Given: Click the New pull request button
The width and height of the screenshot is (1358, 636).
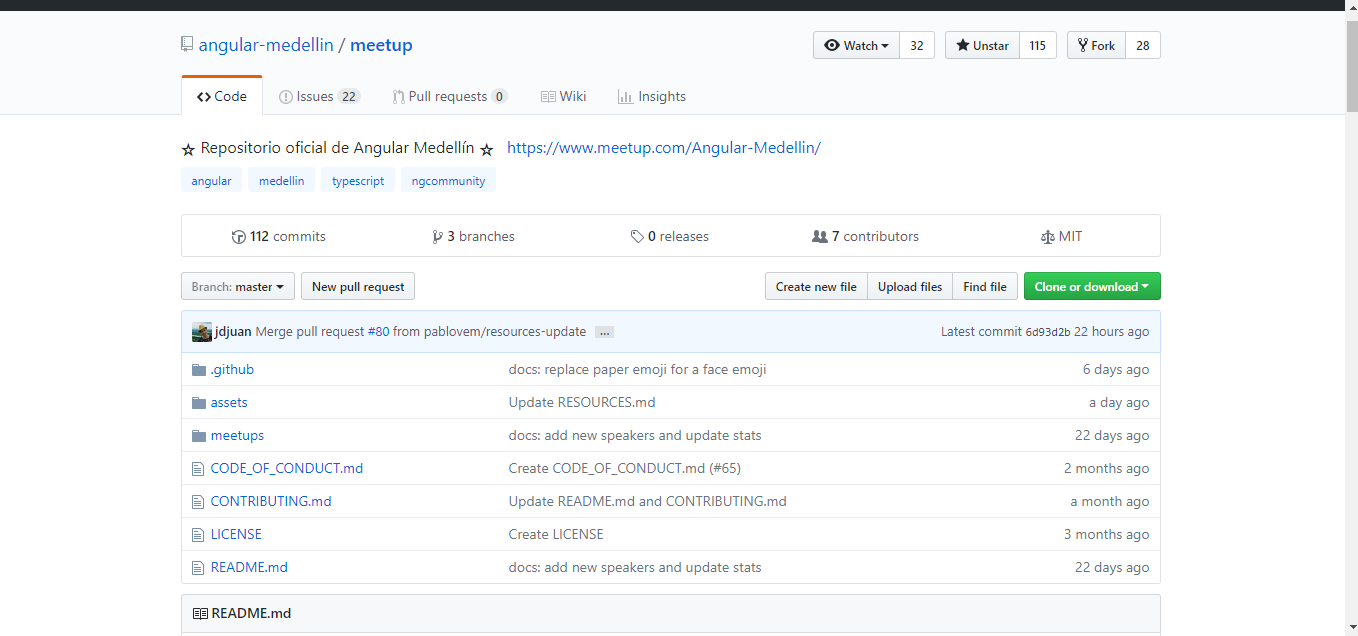Looking at the screenshot, I should click(358, 287).
